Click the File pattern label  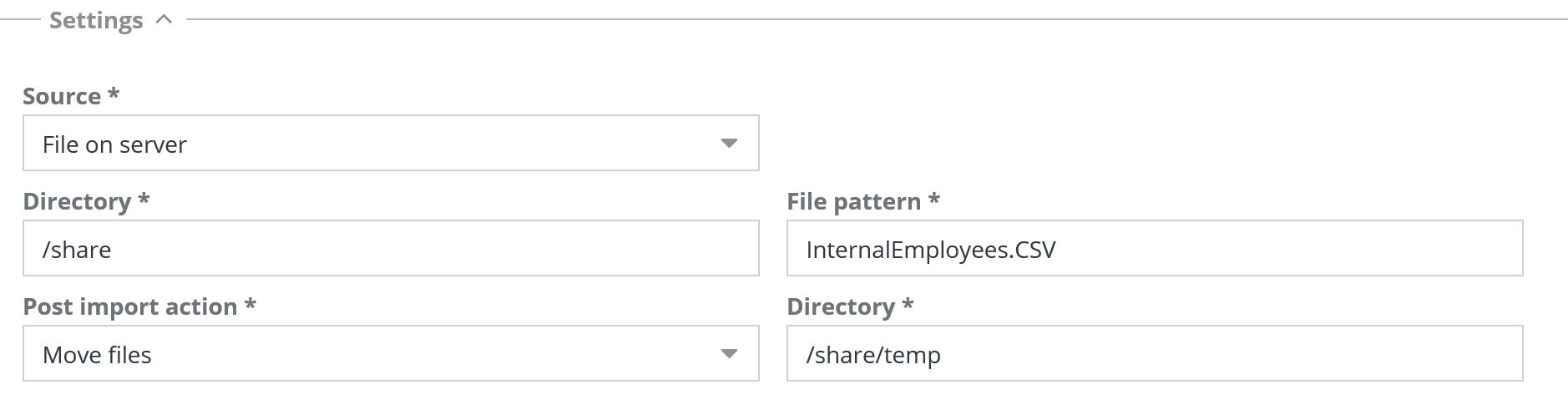[x=853, y=201]
